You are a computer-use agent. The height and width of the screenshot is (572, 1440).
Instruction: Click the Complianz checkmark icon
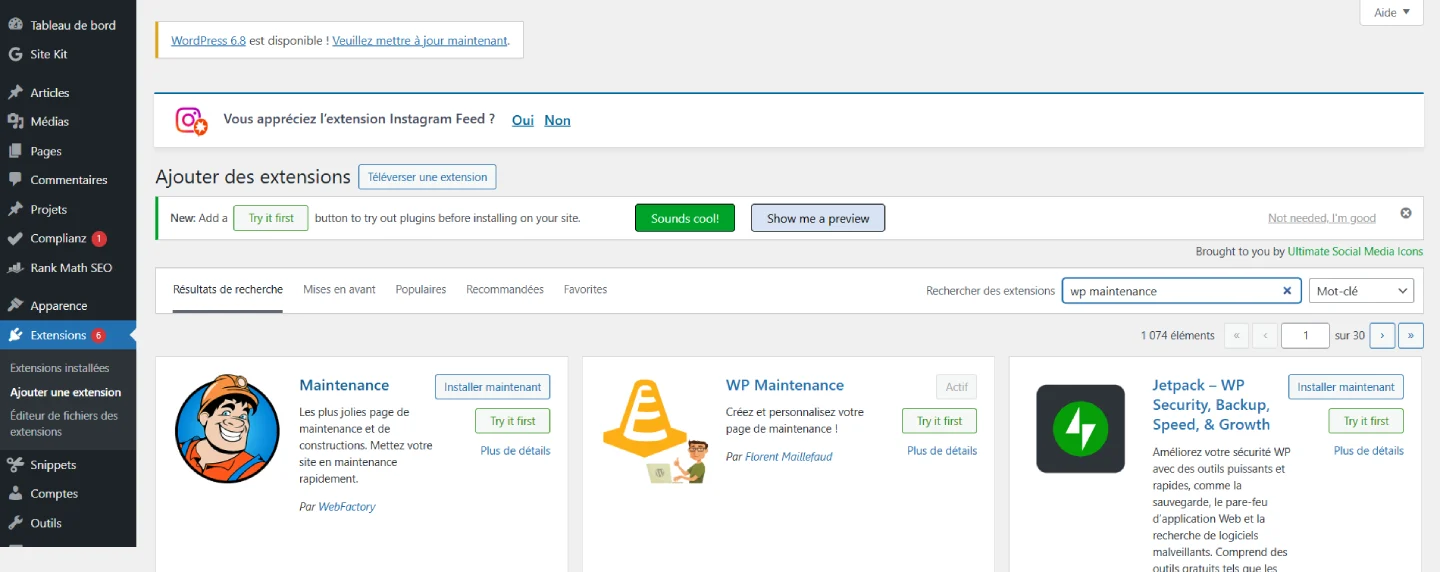pyautogui.click(x=15, y=239)
